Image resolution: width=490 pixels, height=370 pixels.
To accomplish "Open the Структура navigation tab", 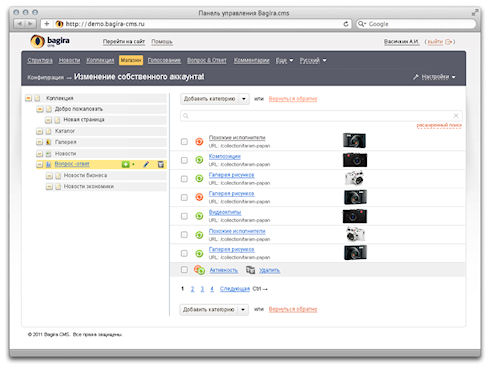I will pos(40,60).
